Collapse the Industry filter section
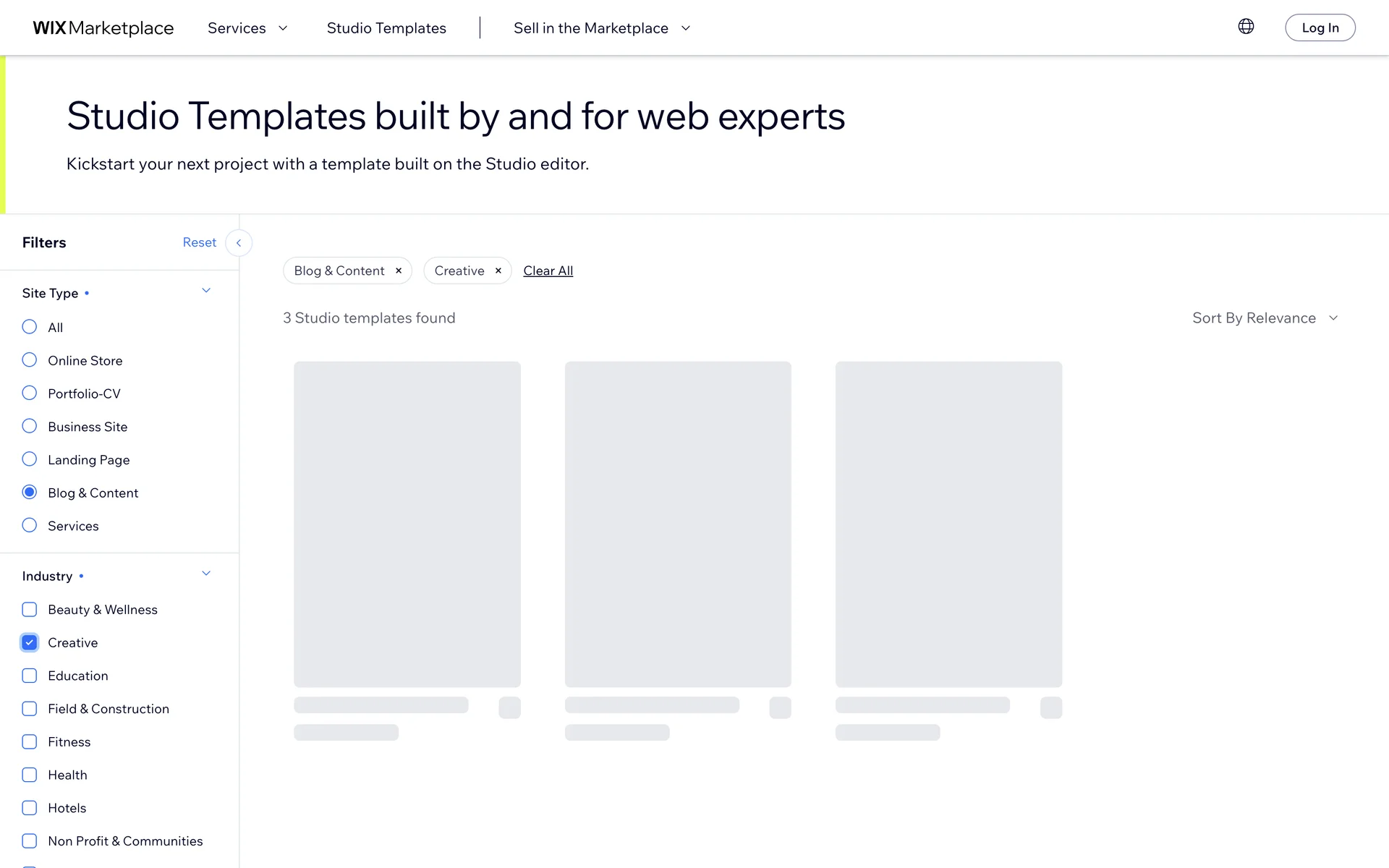This screenshot has height=868, width=1389. click(206, 574)
